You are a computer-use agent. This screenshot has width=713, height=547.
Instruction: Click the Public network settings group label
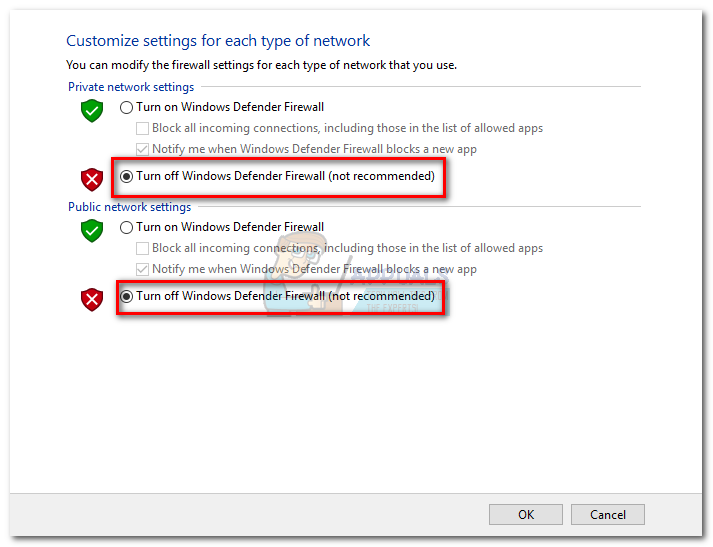click(x=129, y=207)
